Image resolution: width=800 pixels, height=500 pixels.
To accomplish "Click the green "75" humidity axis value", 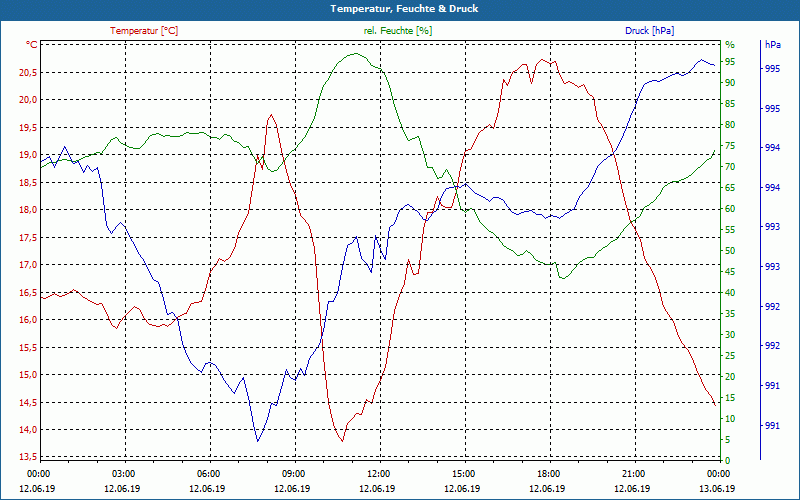I will pos(730,146).
